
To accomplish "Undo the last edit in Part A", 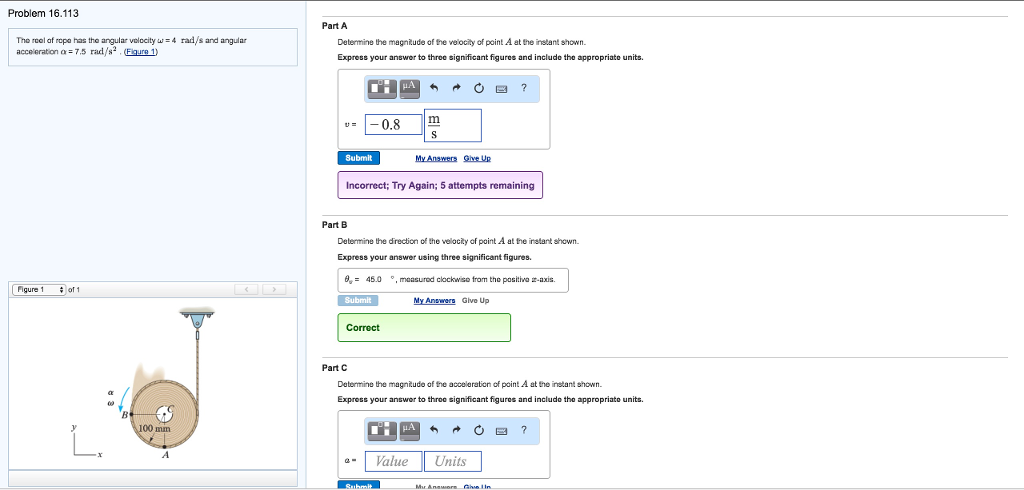I will pyautogui.click(x=434, y=89).
